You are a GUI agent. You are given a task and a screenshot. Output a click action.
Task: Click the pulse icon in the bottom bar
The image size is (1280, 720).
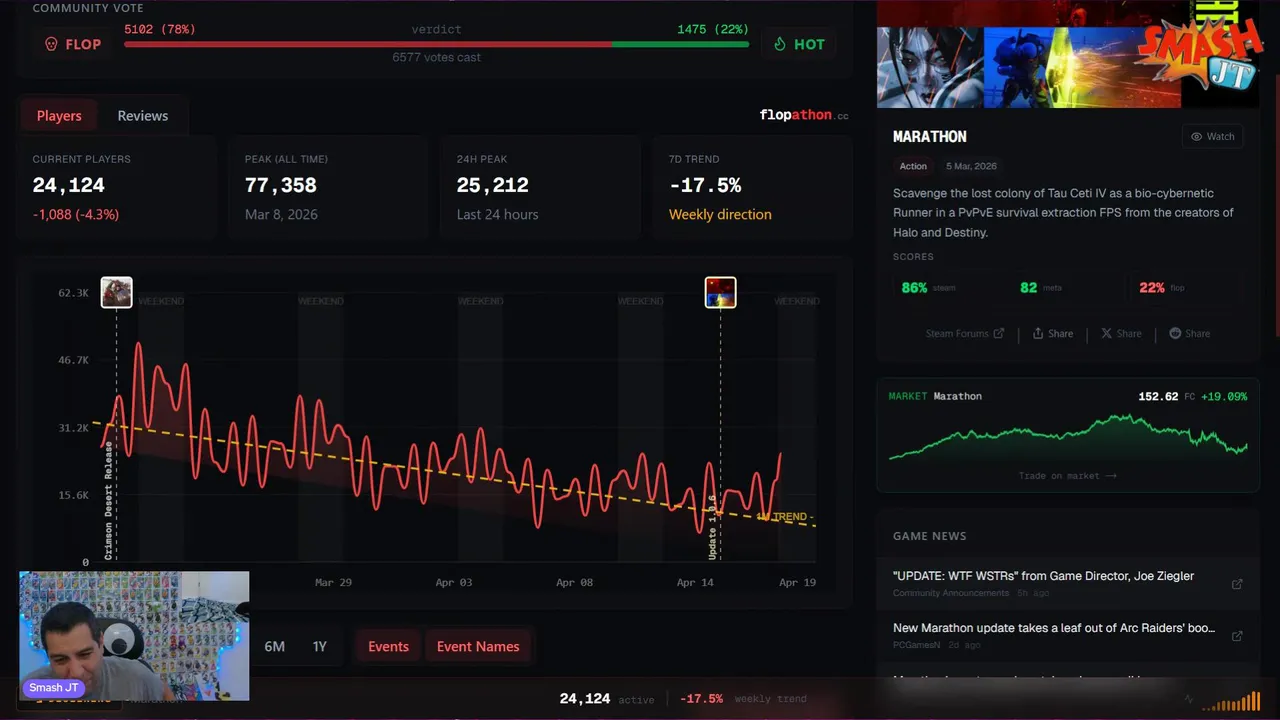point(1189,699)
